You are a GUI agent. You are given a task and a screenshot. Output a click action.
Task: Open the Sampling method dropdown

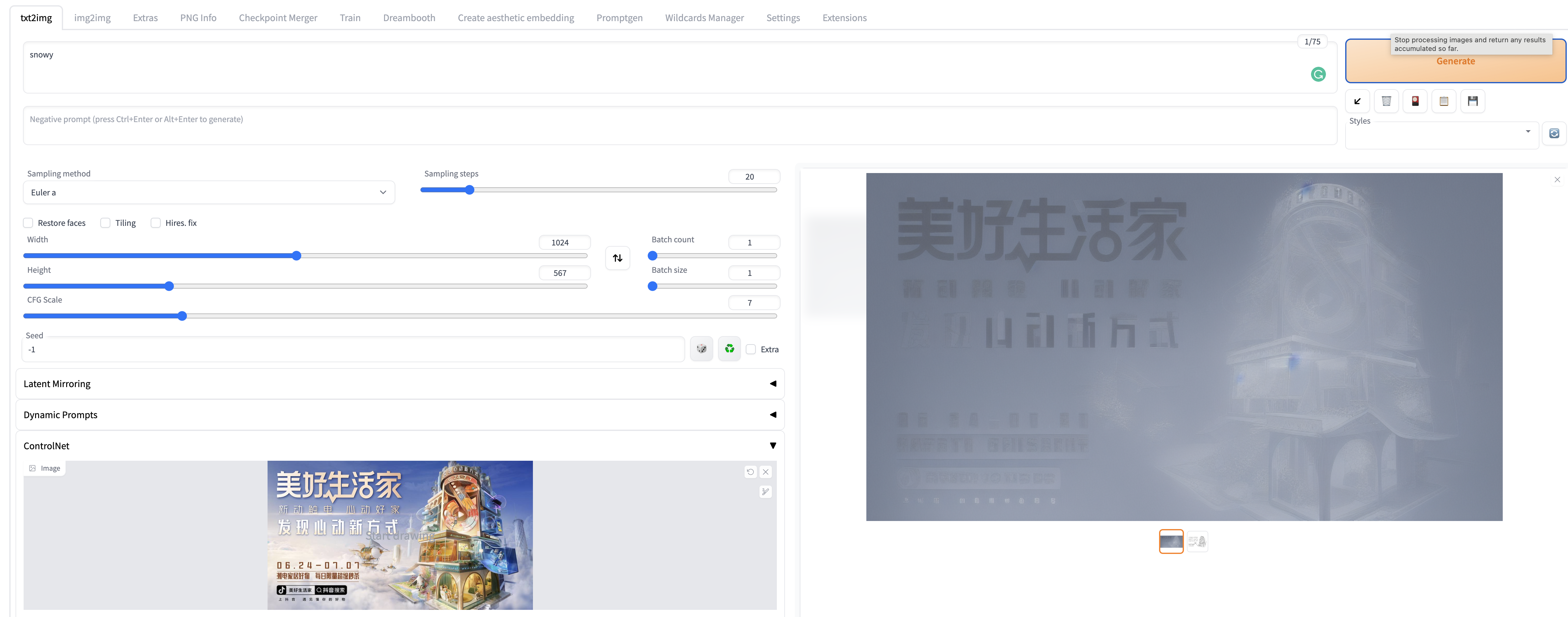tap(208, 192)
